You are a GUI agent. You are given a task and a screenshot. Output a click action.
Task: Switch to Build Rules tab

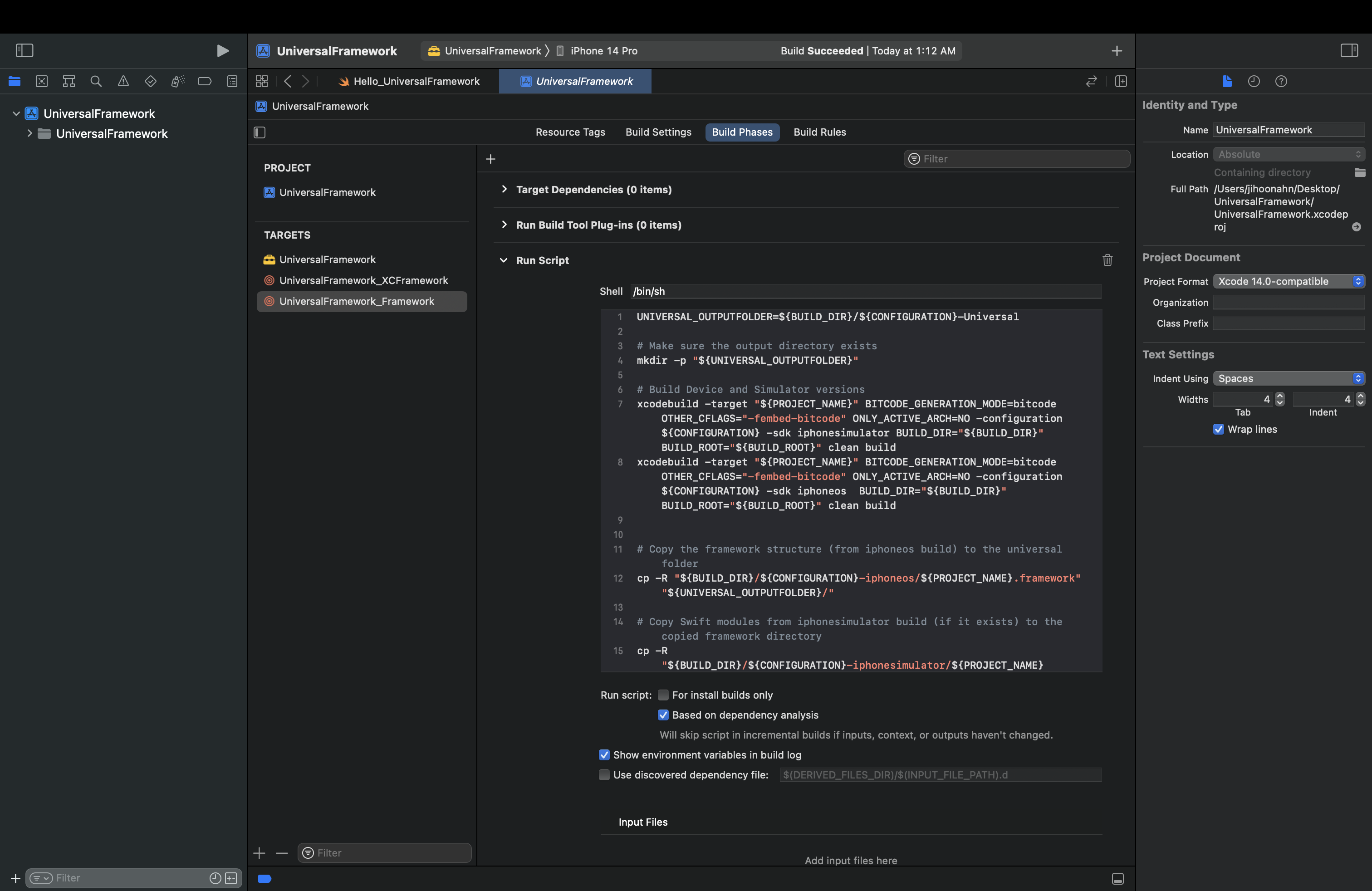point(819,132)
